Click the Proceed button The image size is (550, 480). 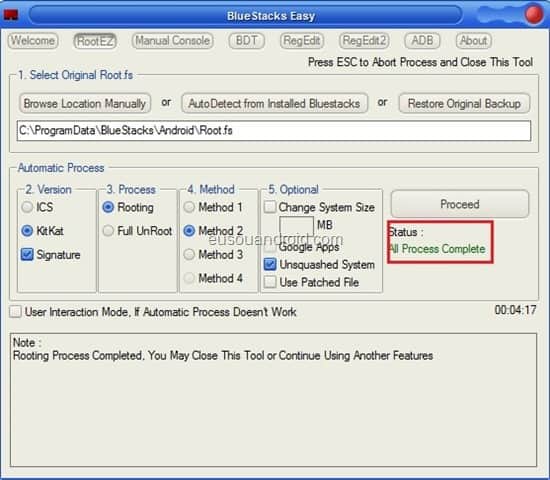460,204
